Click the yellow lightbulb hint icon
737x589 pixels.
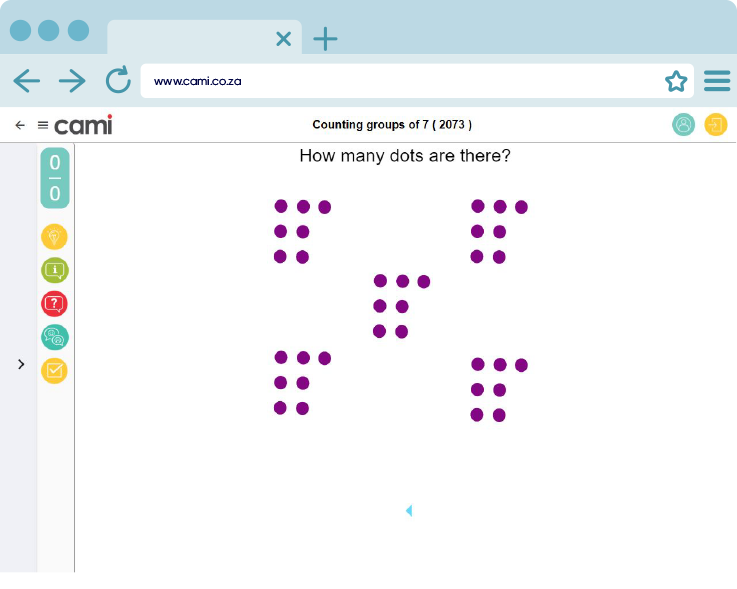55,237
